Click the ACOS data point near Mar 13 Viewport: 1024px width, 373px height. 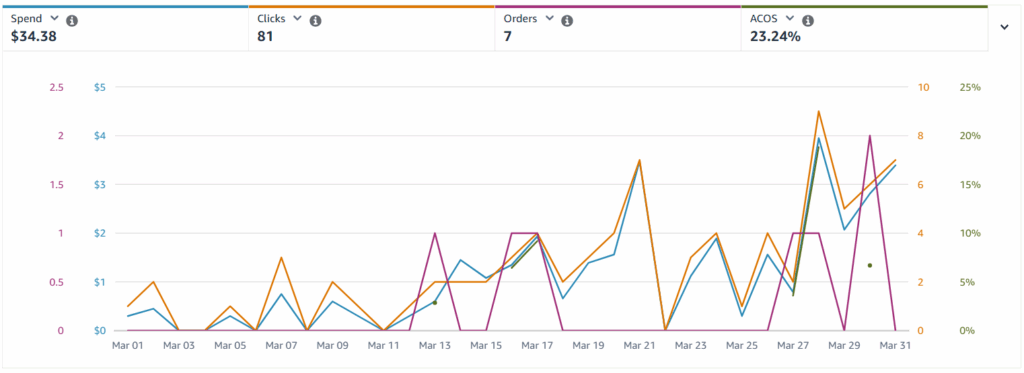click(435, 302)
